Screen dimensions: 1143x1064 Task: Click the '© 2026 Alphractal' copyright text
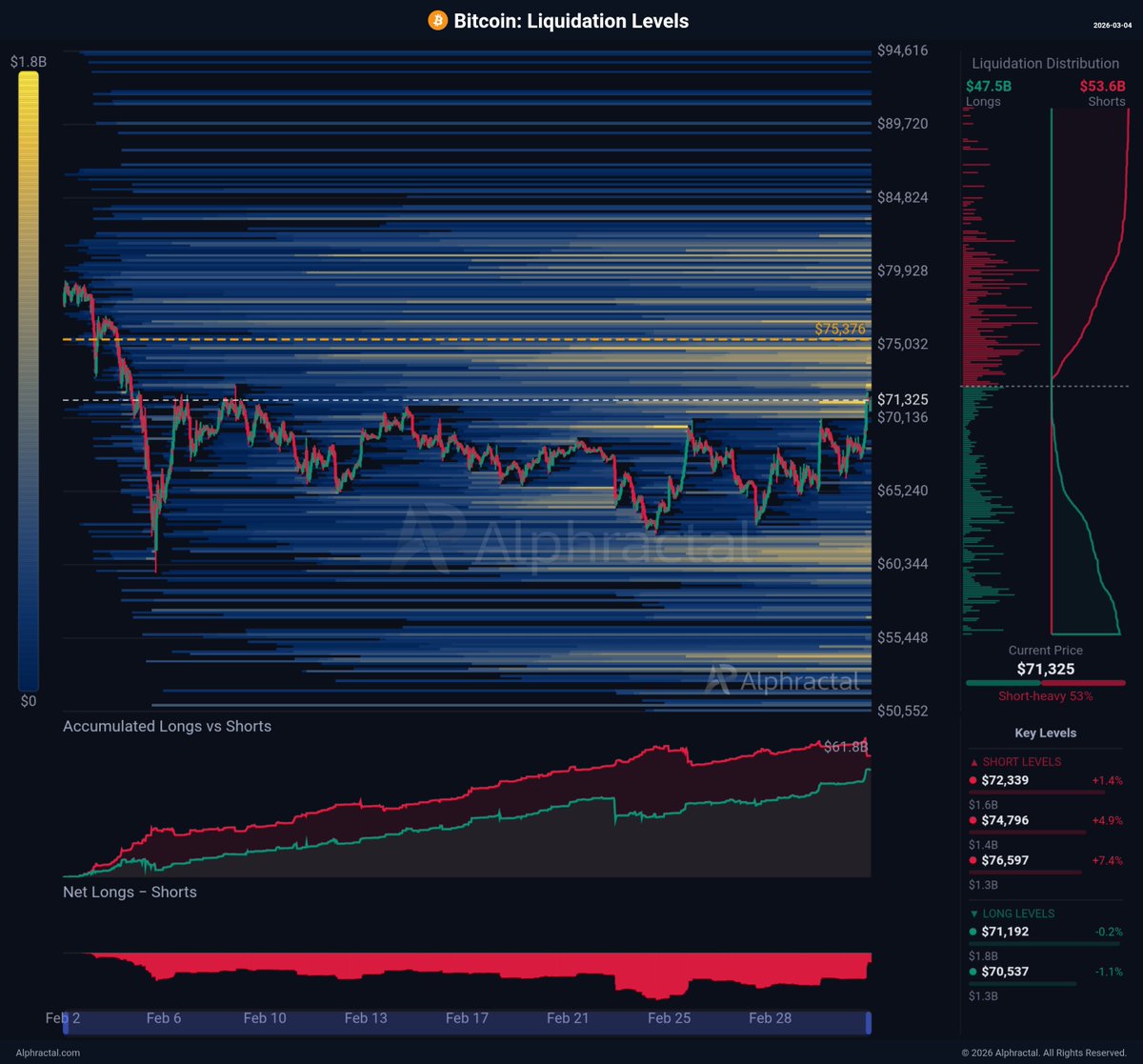1044,1053
